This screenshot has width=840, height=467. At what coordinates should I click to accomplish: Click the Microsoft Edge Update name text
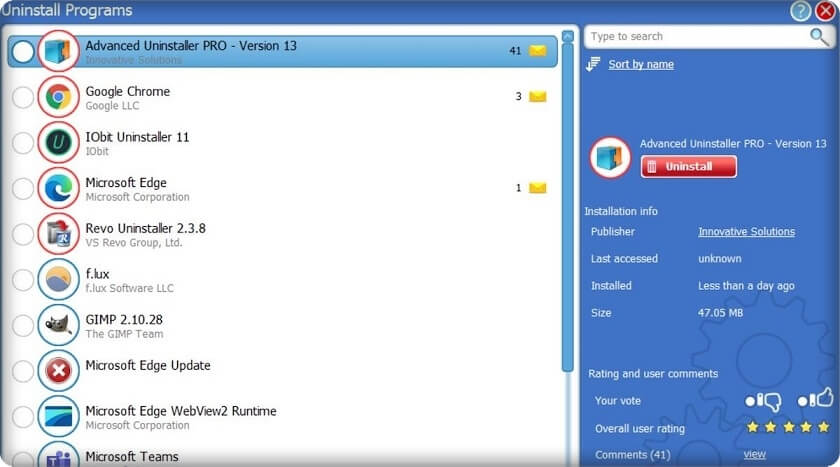148,366
